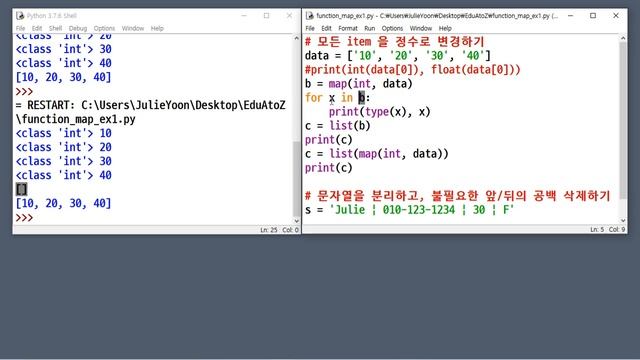Maximize the Python Shell window
This screenshot has height=360, width=640.
coord(267,16)
